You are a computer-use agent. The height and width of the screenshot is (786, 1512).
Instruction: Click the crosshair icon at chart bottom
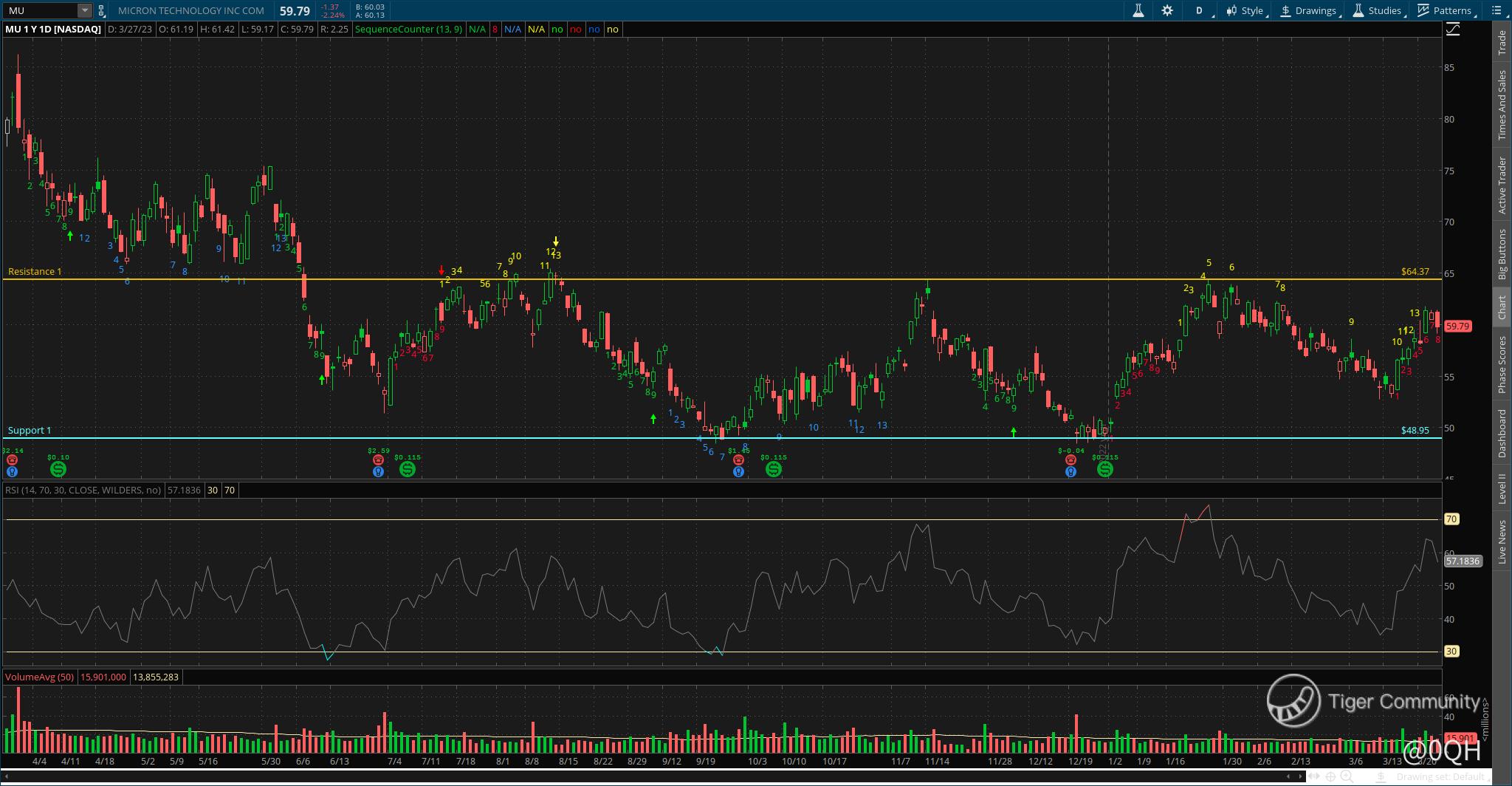[x=1330, y=776]
